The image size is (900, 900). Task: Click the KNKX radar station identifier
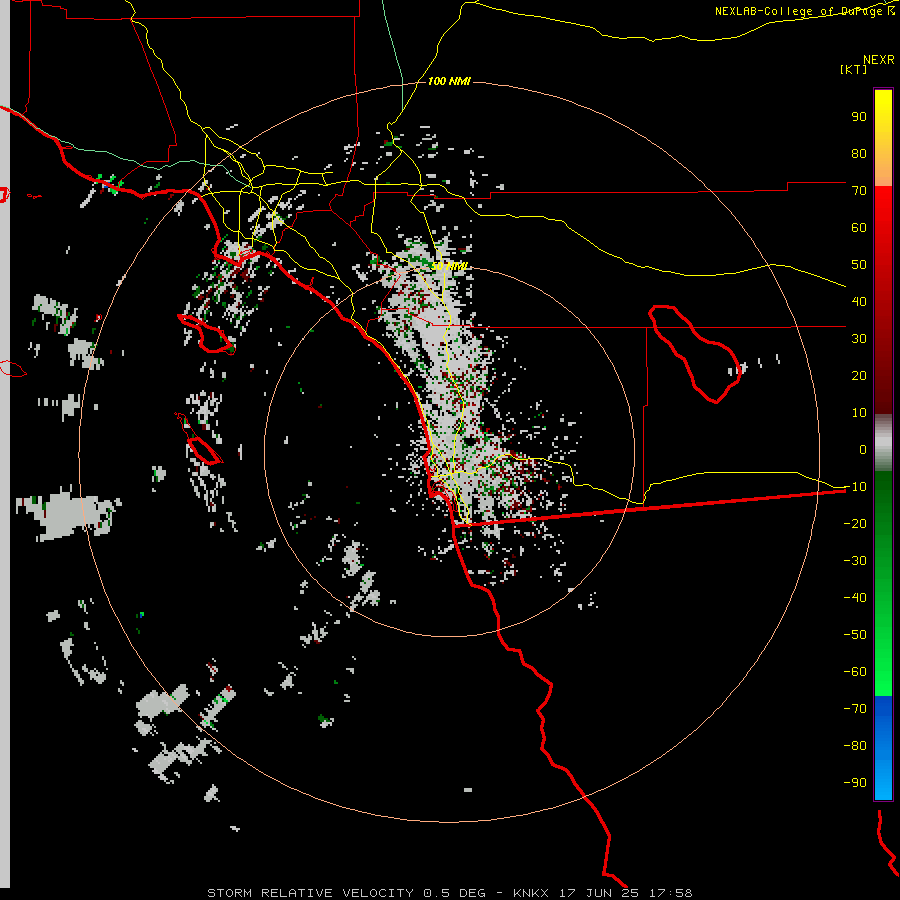click(531, 893)
